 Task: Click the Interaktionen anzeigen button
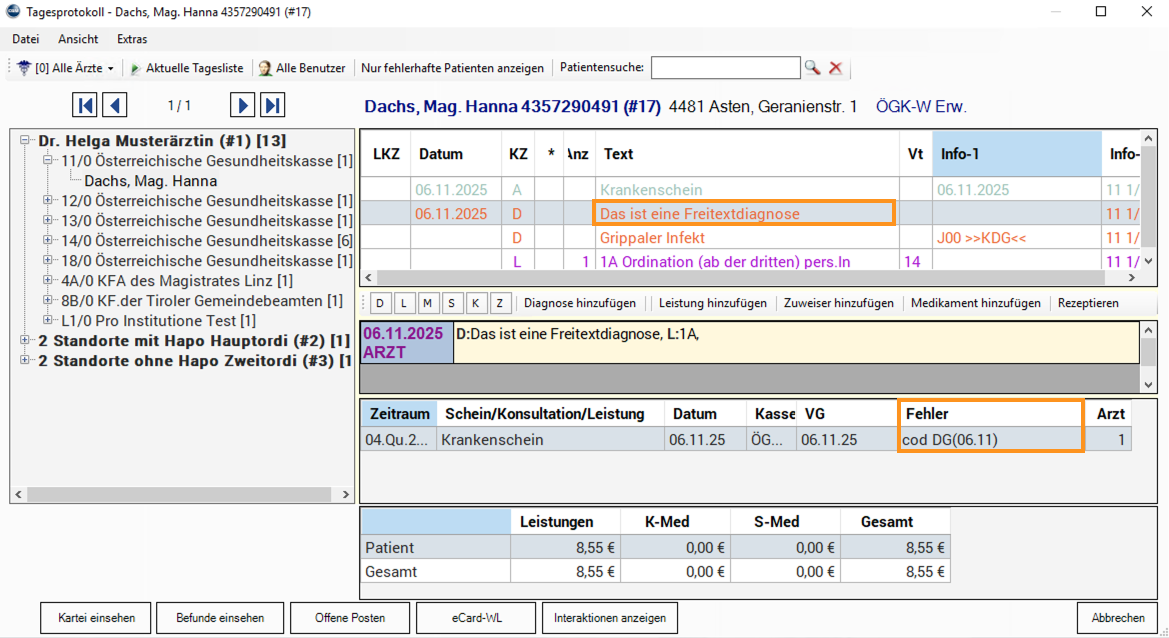(x=609, y=618)
